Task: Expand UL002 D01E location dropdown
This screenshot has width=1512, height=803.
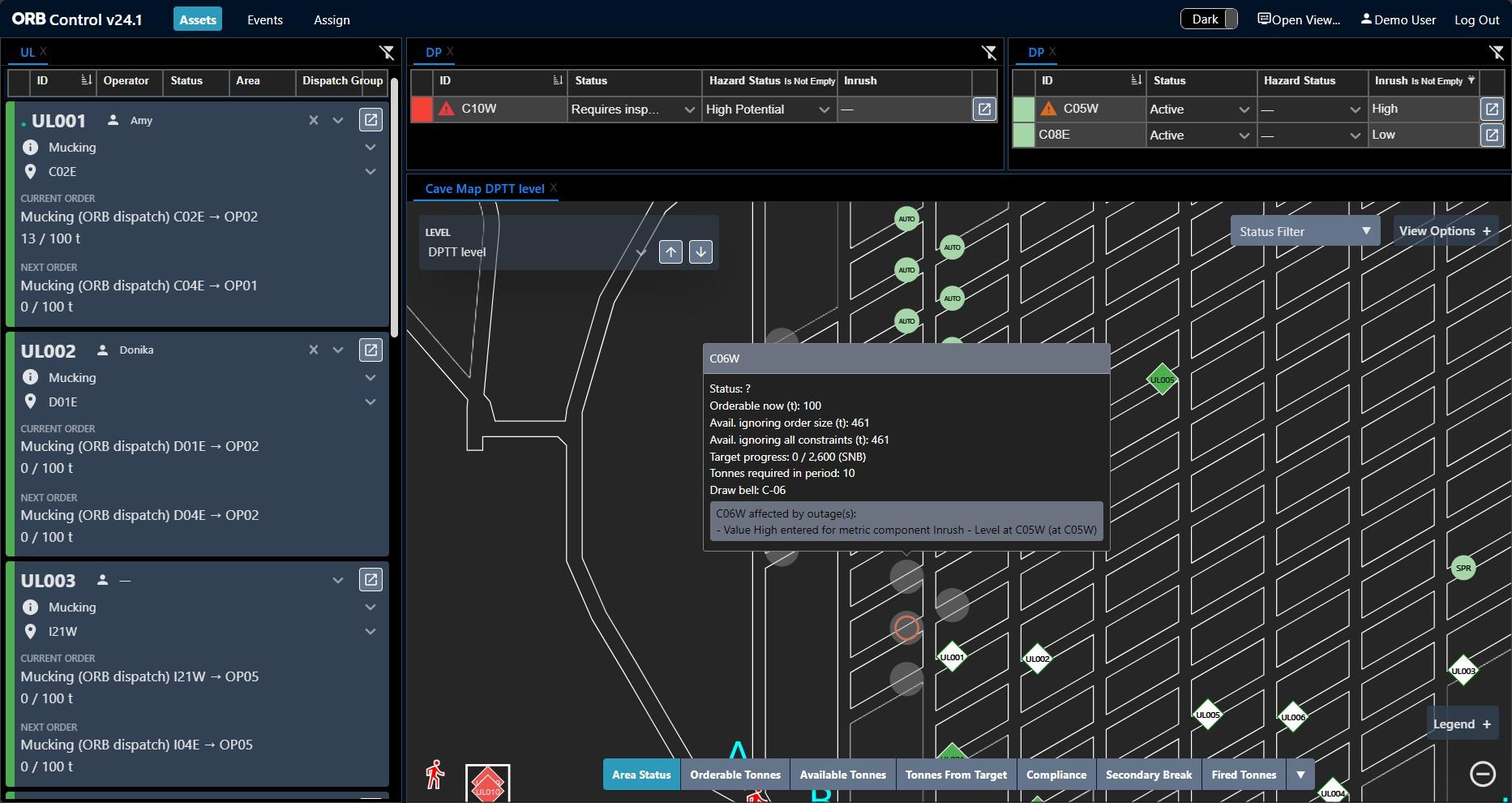Action: pos(371,402)
